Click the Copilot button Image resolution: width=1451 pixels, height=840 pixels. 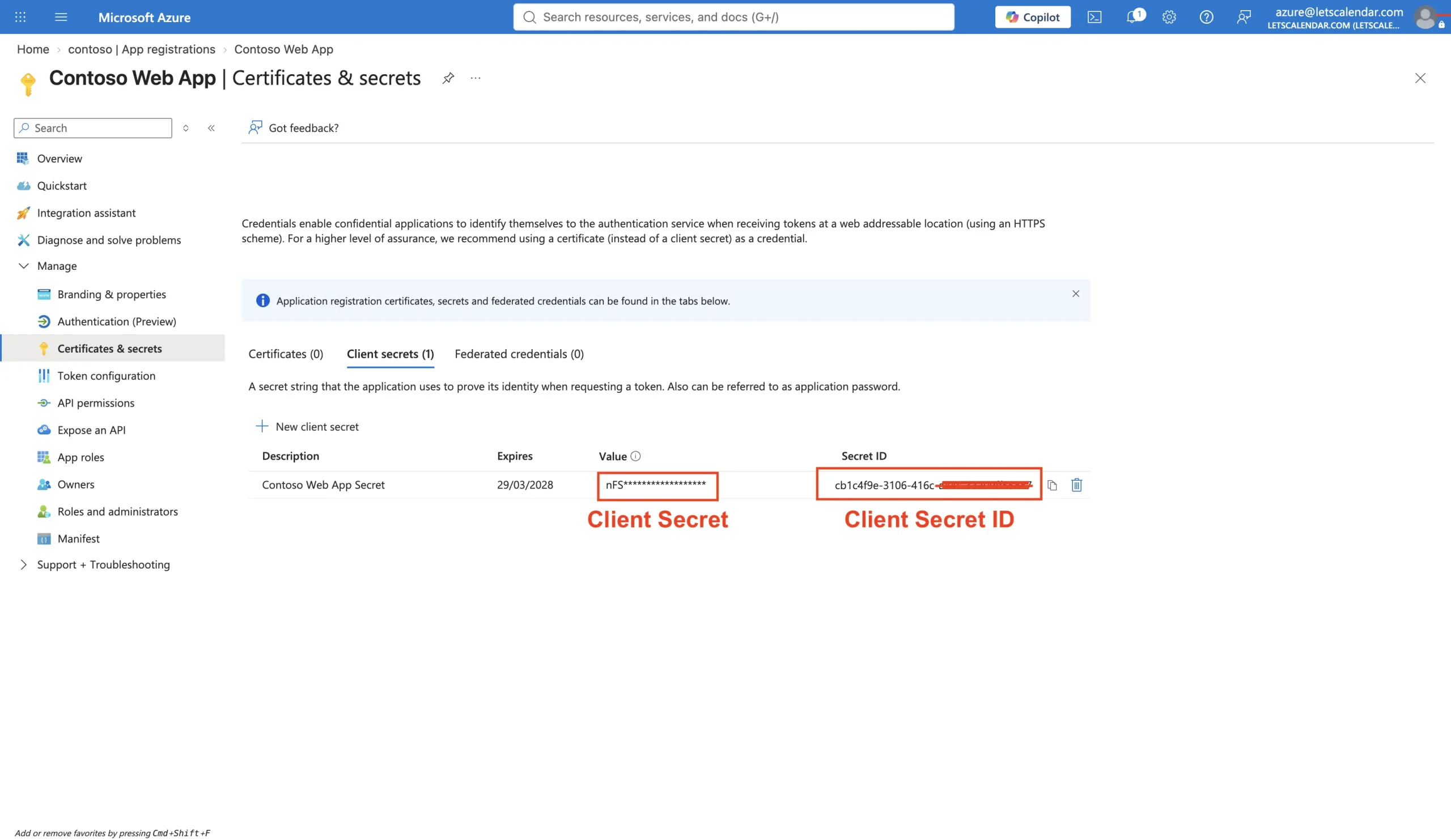pos(1032,16)
